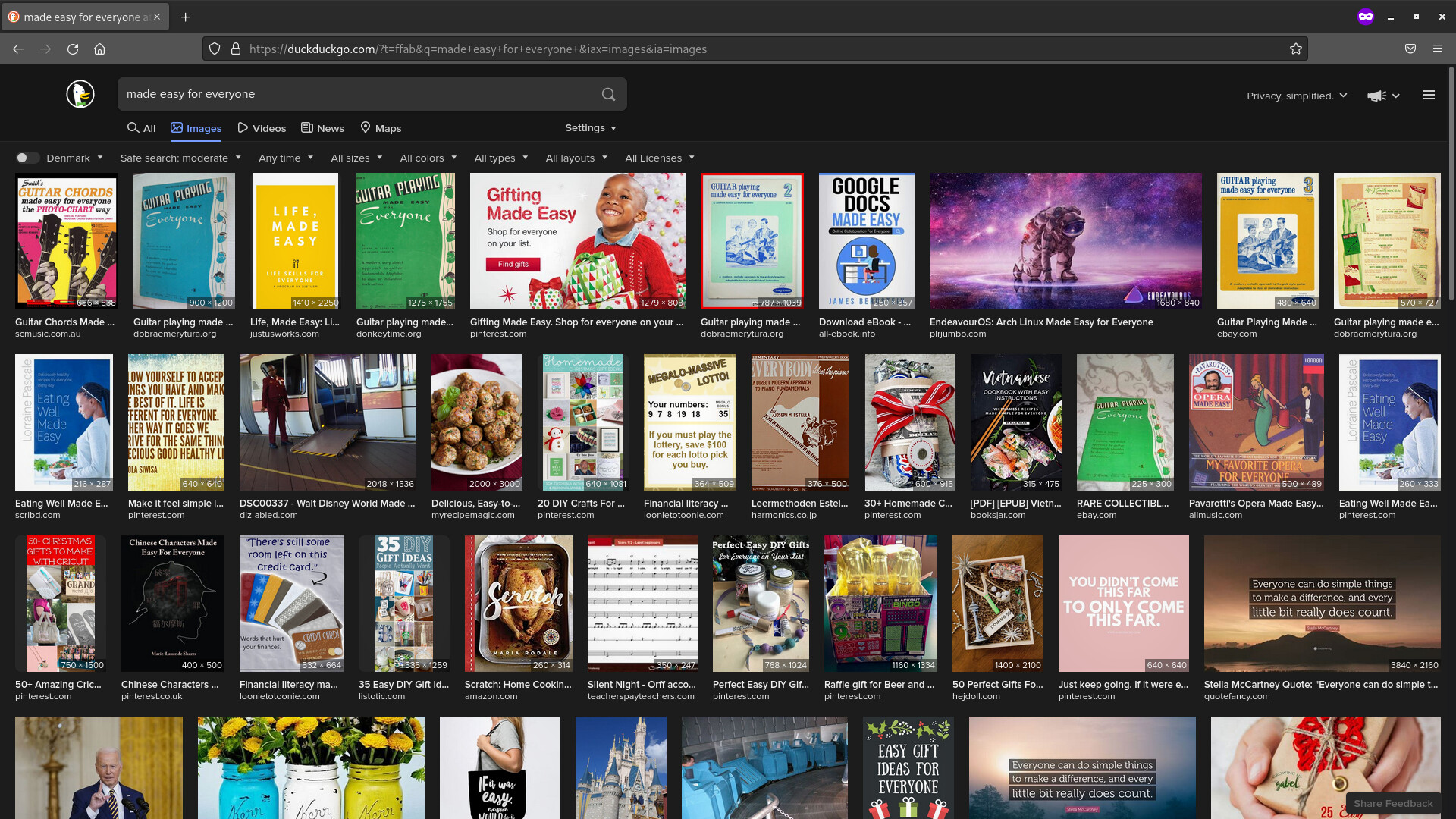Open the Any time filter dropdown
This screenshot has width=1456, height=819.
click(x=286, y=158)
